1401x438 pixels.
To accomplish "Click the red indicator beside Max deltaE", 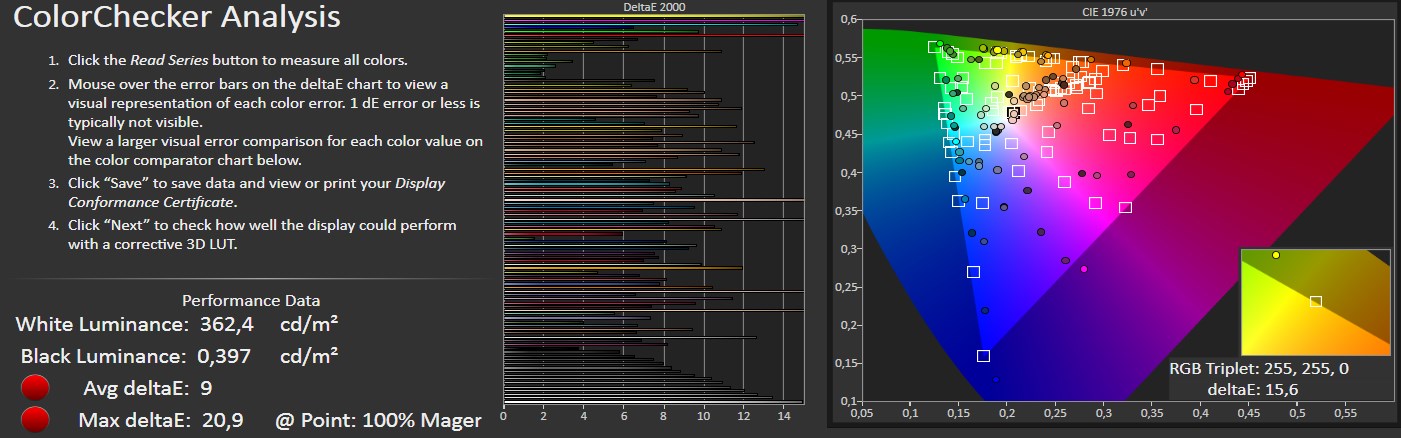I will pyautogui.click(x=37, y=421).
